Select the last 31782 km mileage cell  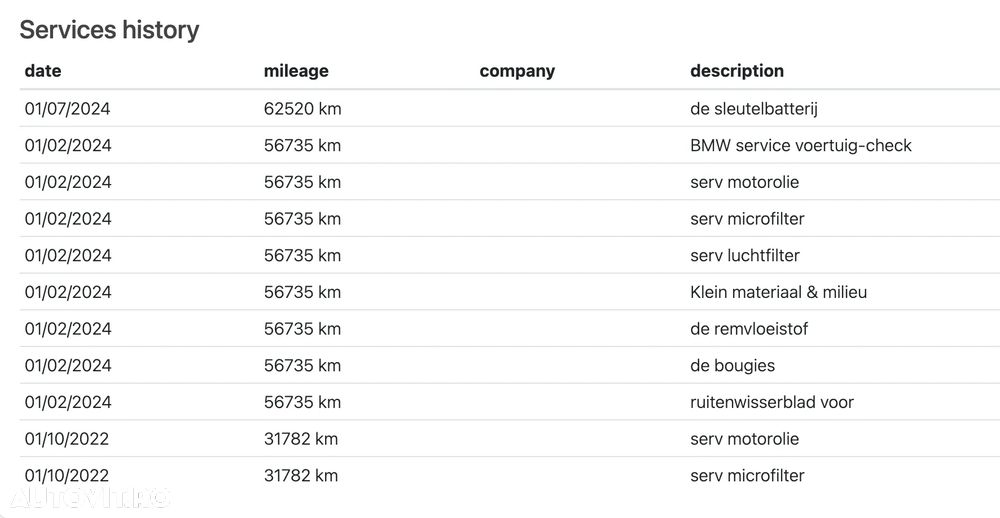tap(300, 476)
